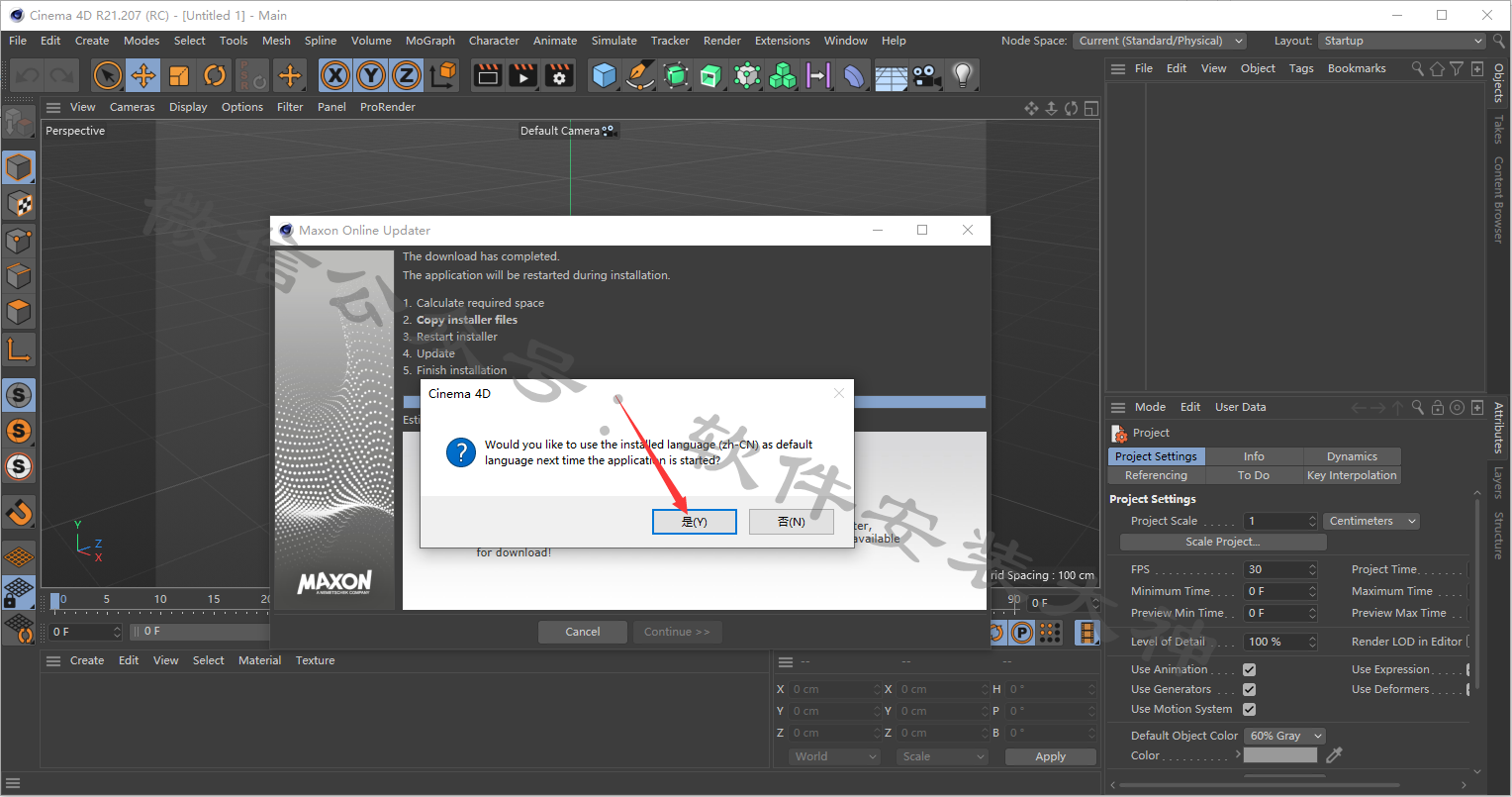Screen dimensions: 1512x797
Task: Click the color eyedropper icon
Action: (x=1334, y=755)
